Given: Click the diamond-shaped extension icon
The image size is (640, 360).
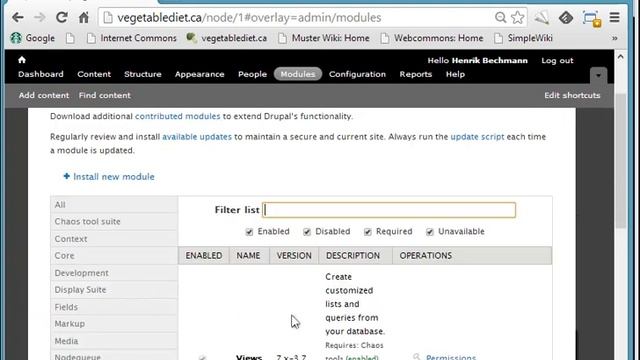Looking at the screenshot, I should tap(566, 18).
